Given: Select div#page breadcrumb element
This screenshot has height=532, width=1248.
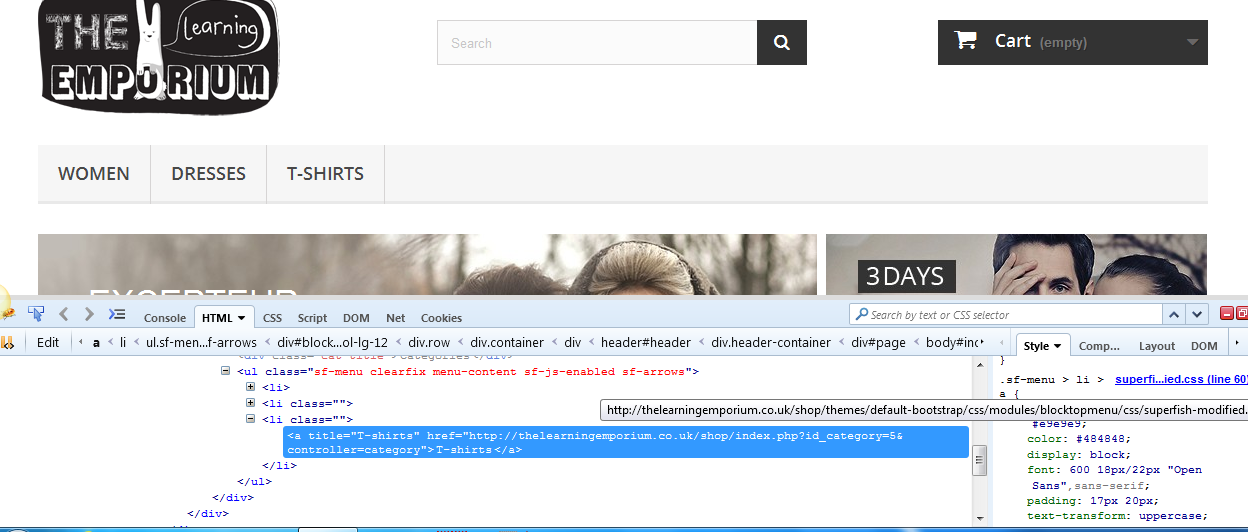Looking at the screenshot, I should 878,342.
